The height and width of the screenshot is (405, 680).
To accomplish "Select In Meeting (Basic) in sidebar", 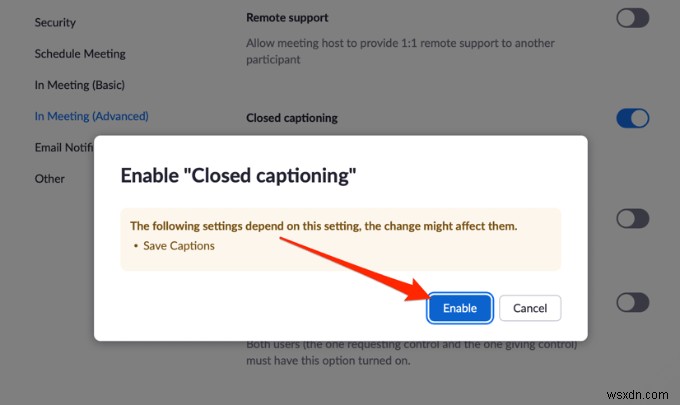I will (x=79, y=85).
